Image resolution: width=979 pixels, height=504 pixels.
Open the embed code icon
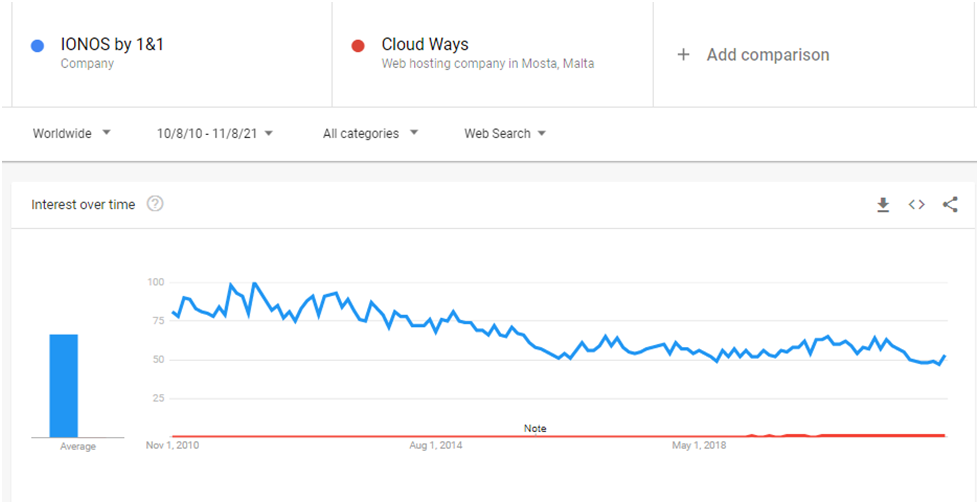coord(916,205)
